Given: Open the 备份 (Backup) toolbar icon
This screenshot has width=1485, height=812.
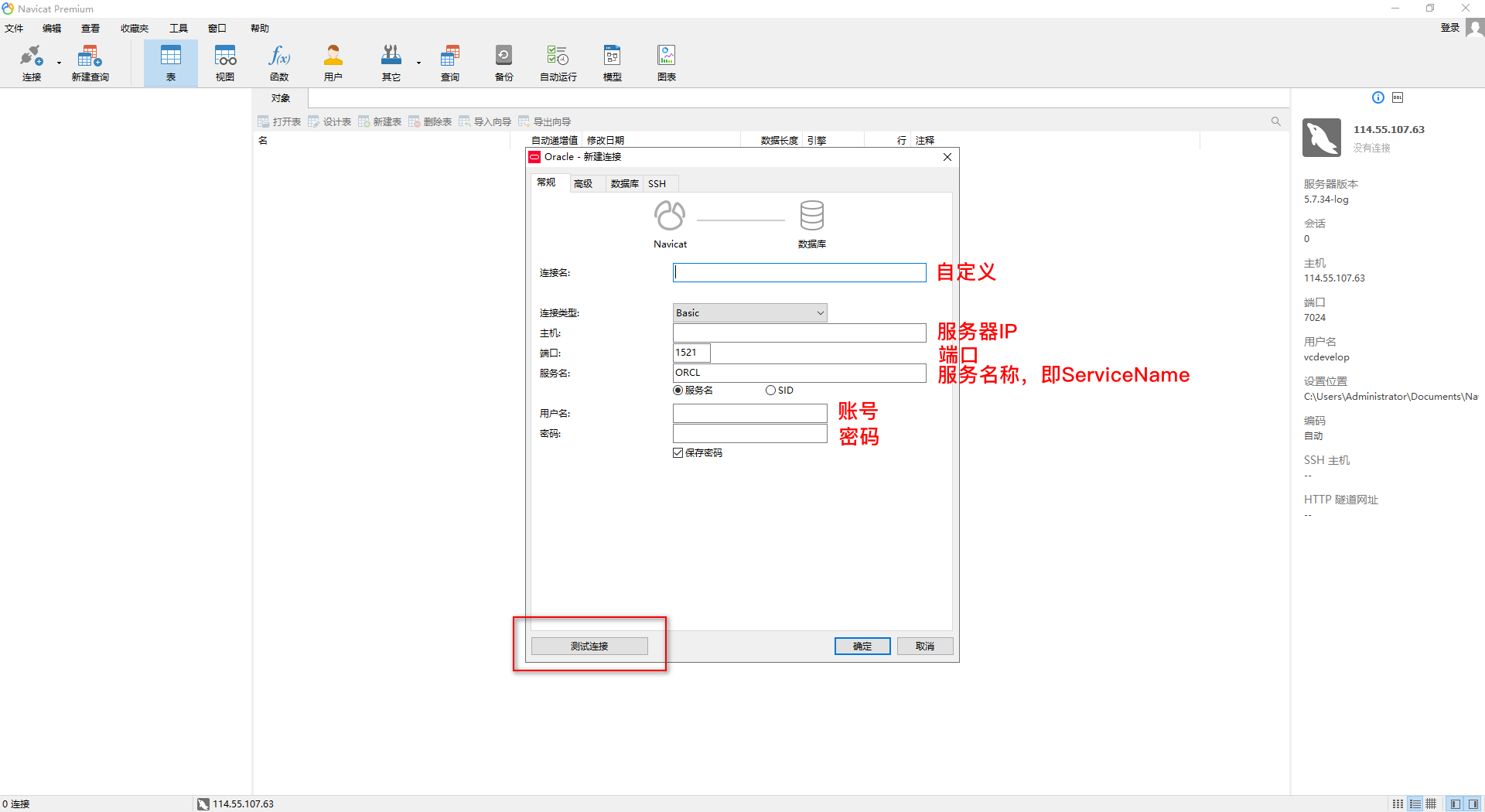Looking at the screenshot, I should pyautogui.click(x=504, y=63).
